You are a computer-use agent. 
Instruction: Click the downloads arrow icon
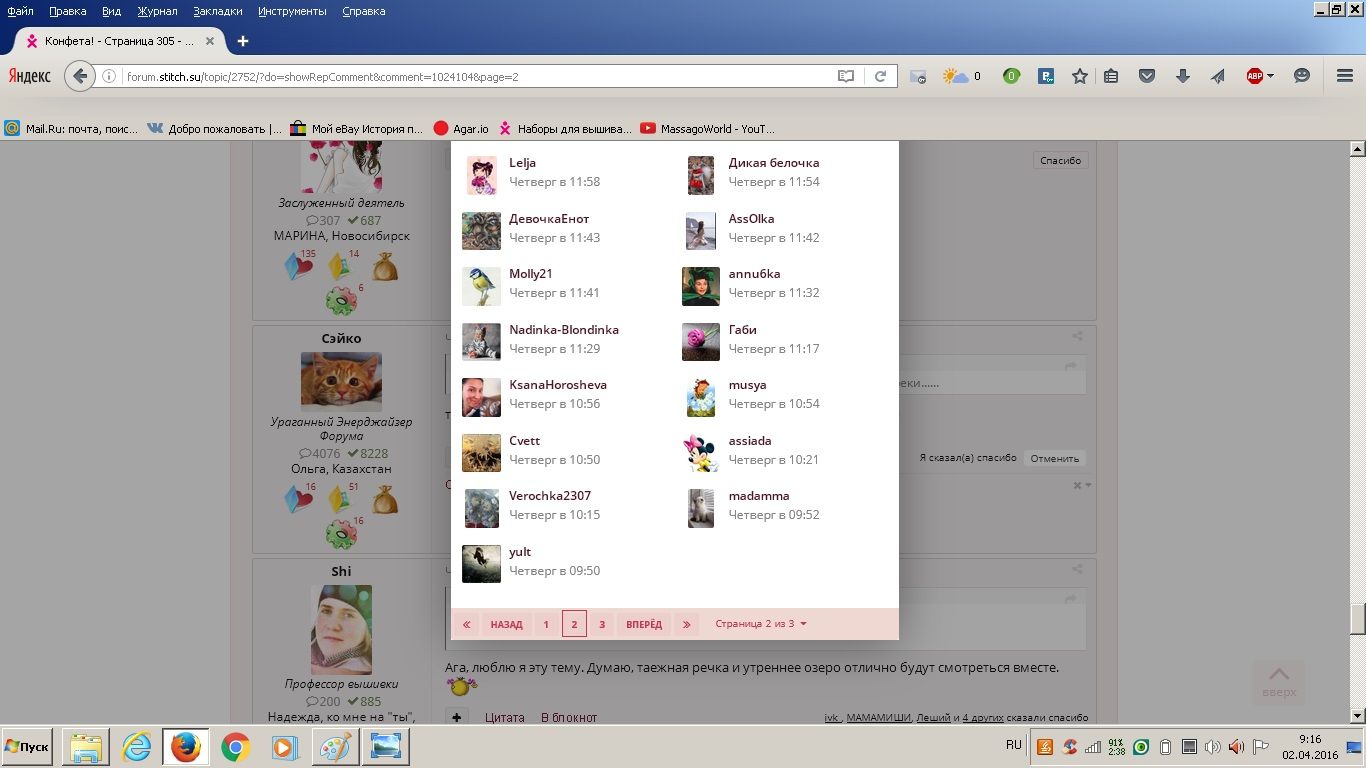click(1182, 76)
